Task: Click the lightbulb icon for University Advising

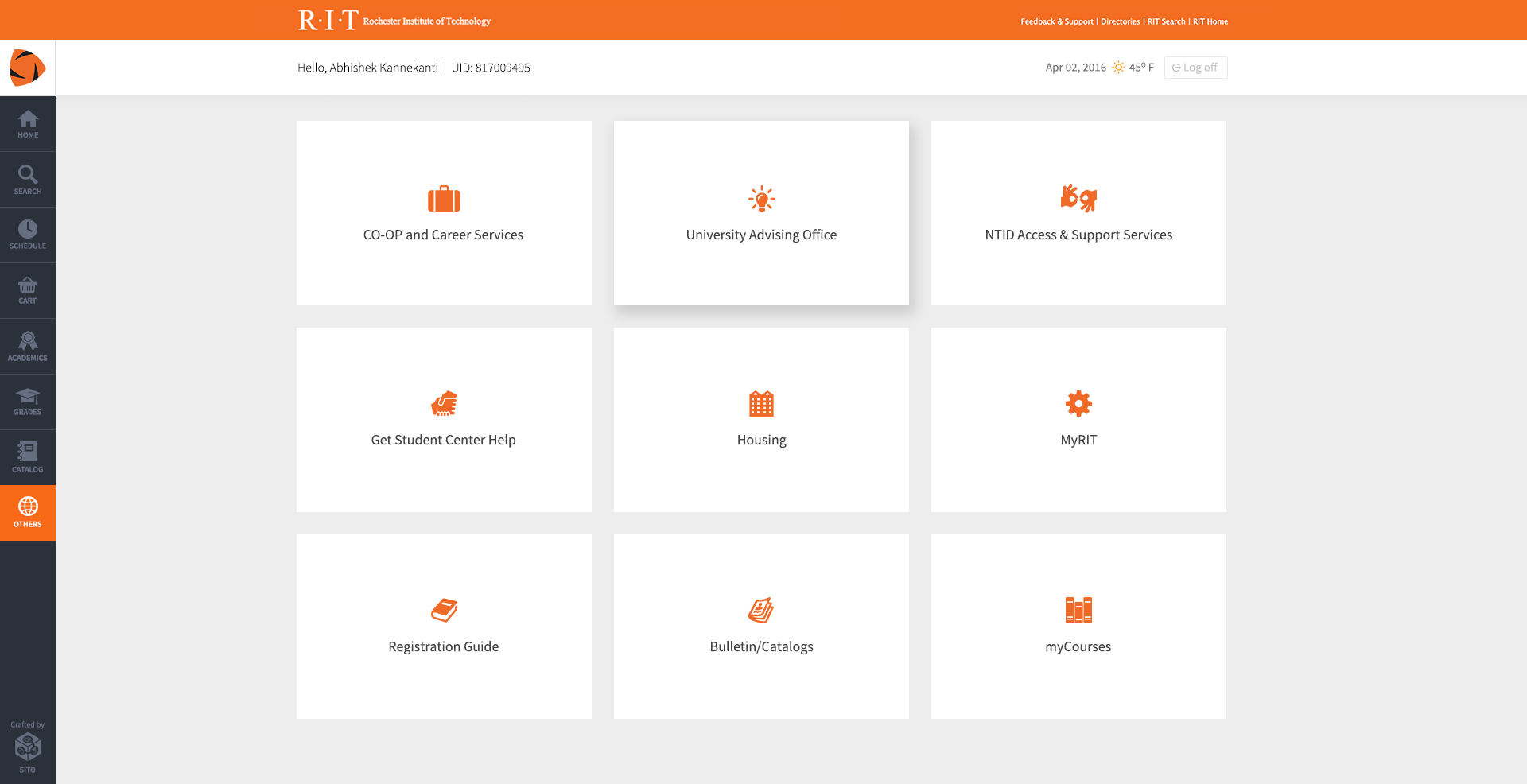Action: point(762,199)
